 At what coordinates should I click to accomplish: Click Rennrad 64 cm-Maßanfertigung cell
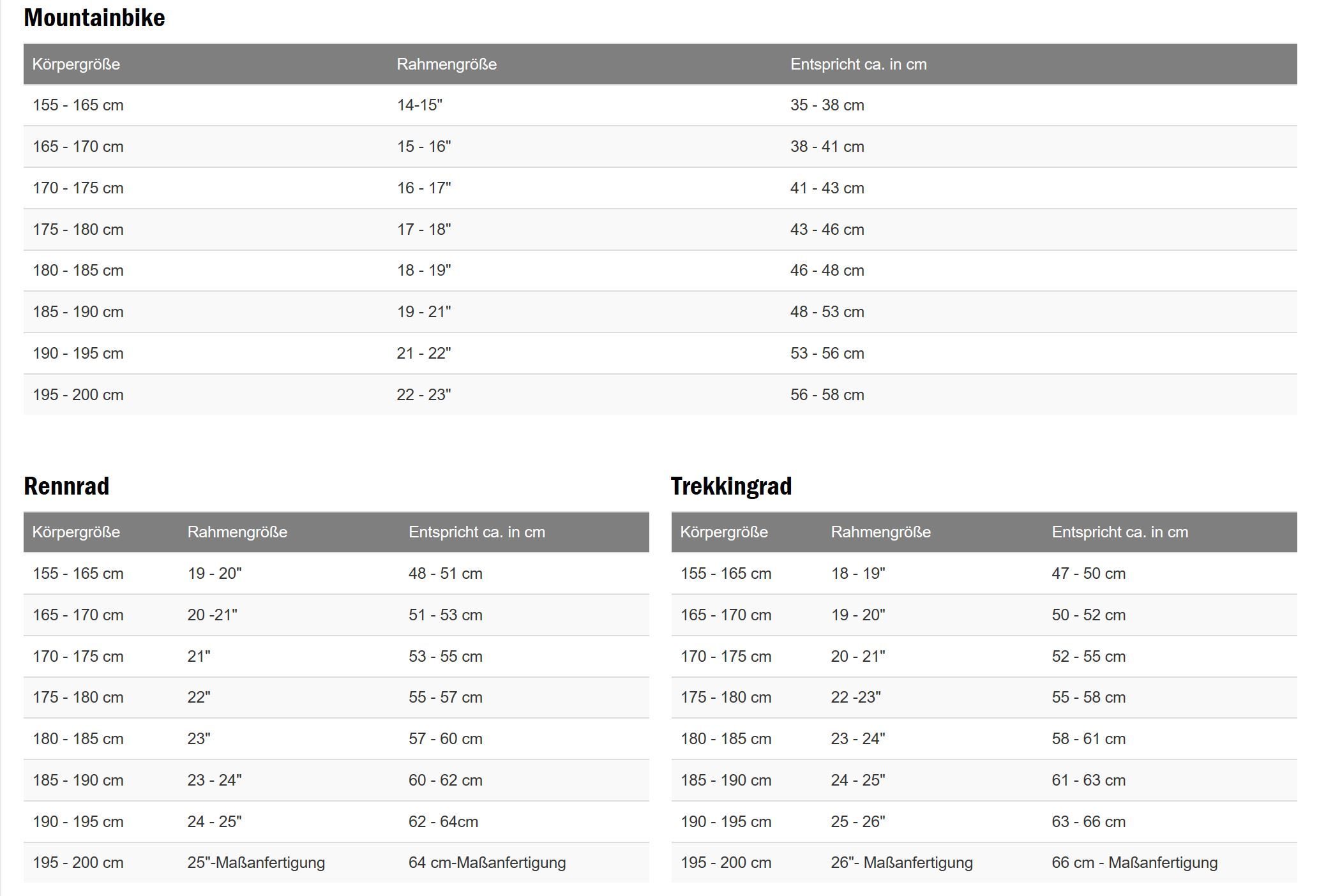click(x=487, y=863)
